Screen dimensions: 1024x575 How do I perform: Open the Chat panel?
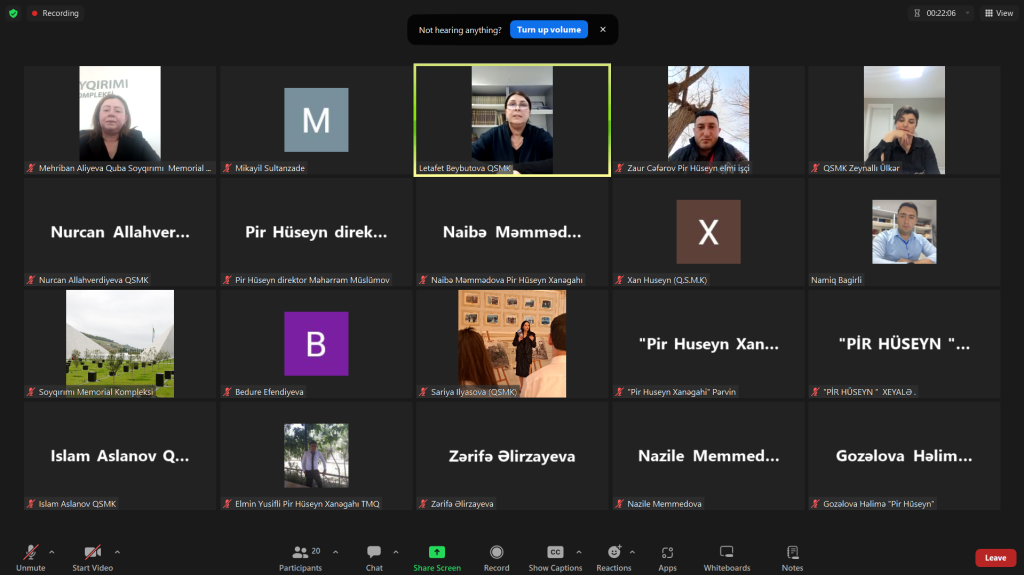(x=374, y=558)
